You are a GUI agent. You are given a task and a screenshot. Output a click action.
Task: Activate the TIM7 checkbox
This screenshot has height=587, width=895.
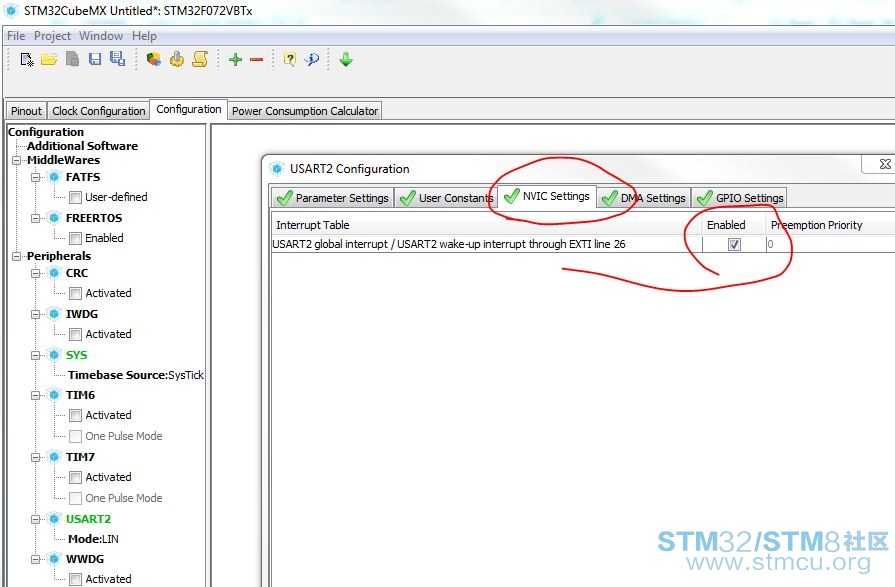[x=75, y=477]
